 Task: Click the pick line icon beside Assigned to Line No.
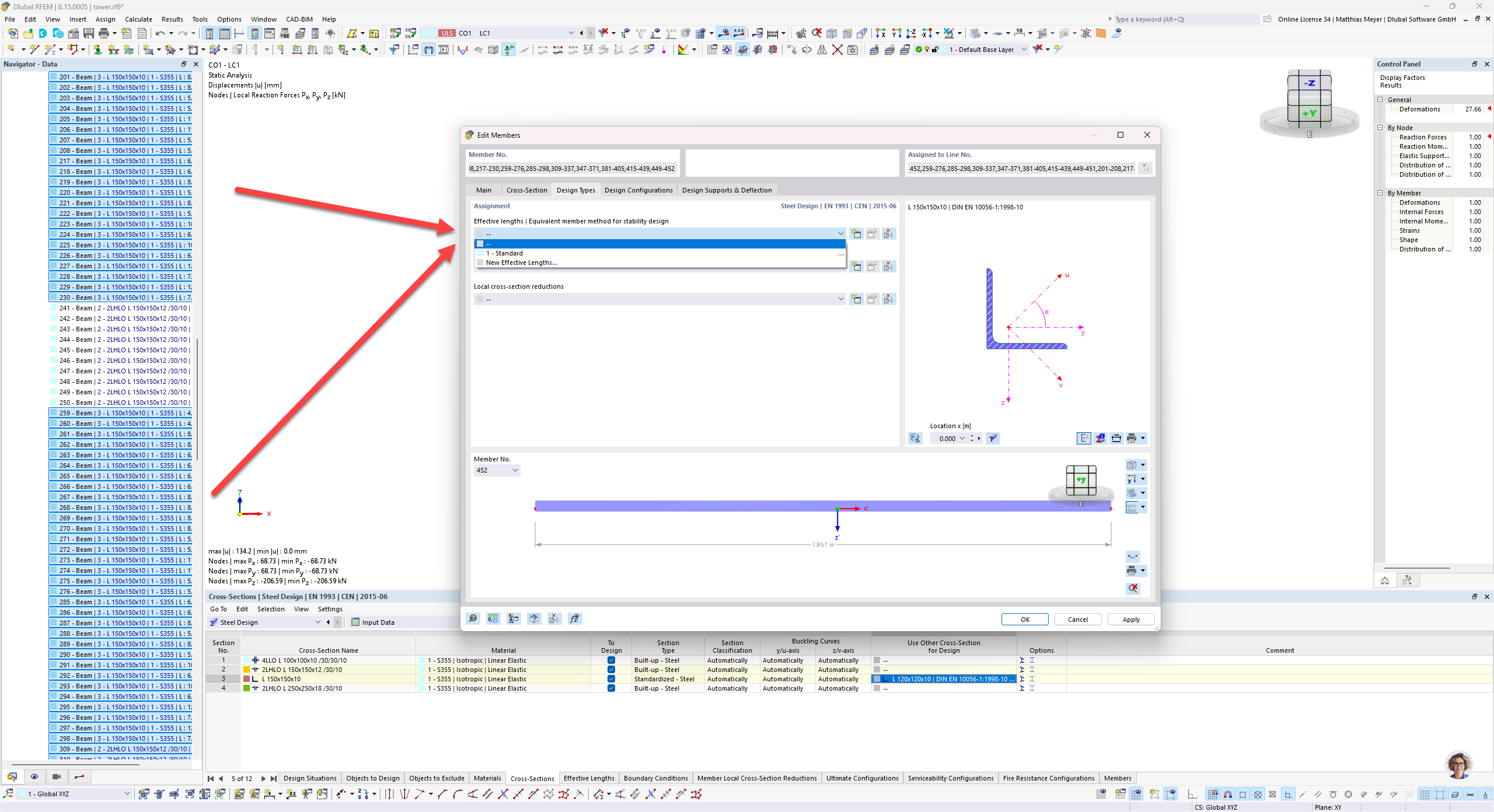pyautogui.click(x=1146, y=169)
